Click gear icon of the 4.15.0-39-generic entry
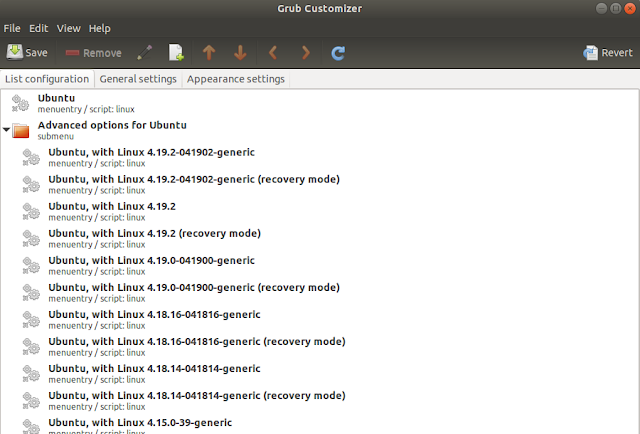This screenshot has height=434, width=640. point(31,426)
